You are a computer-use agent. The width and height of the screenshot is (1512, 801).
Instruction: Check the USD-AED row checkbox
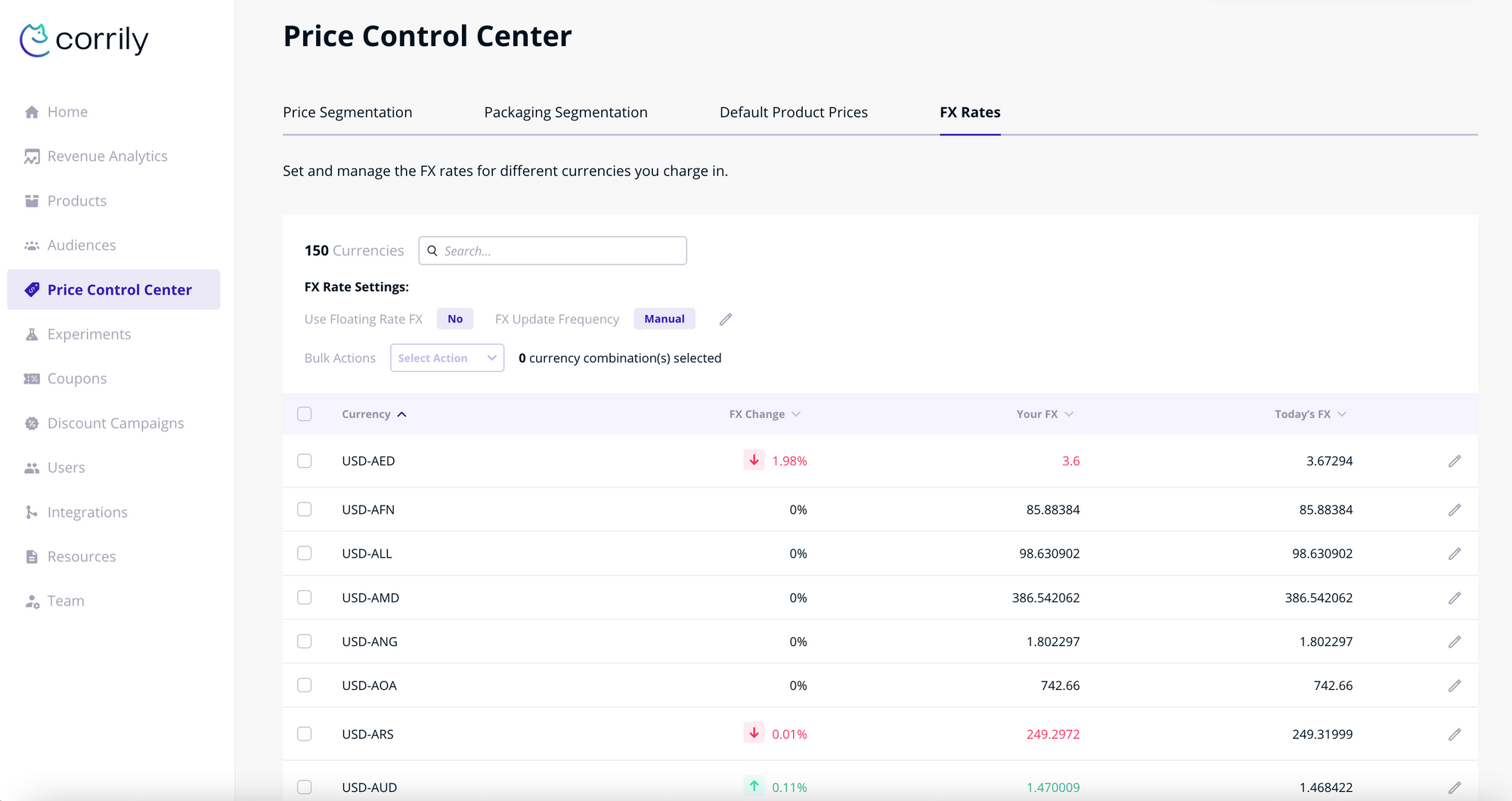pyautogui.click(x=305, y=461)
